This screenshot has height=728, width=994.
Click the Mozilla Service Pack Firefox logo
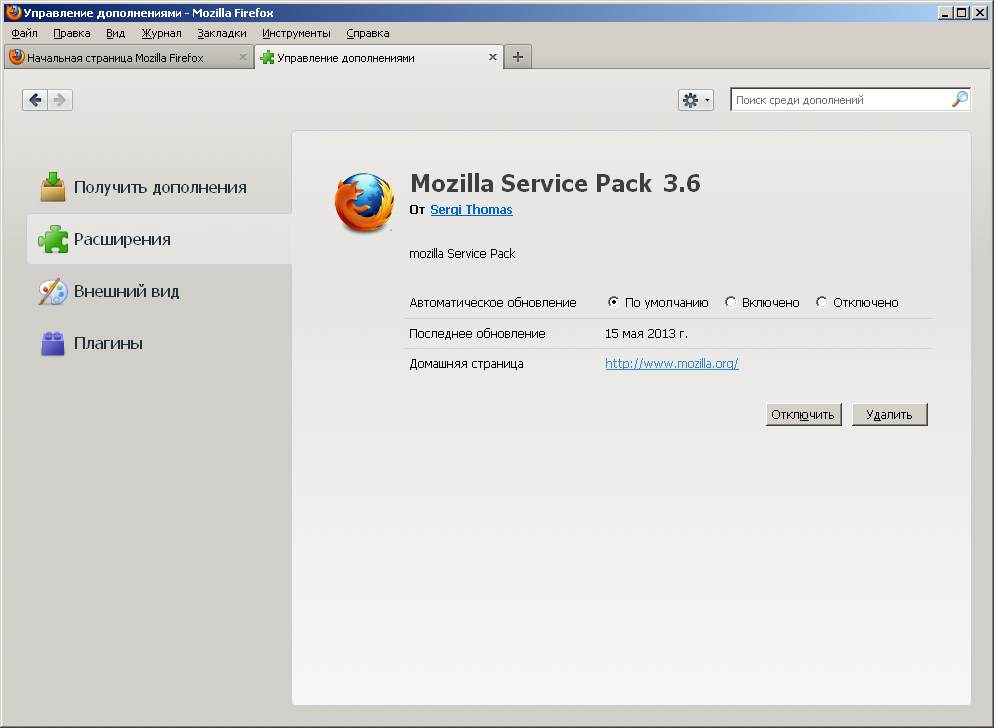(364, 202)
